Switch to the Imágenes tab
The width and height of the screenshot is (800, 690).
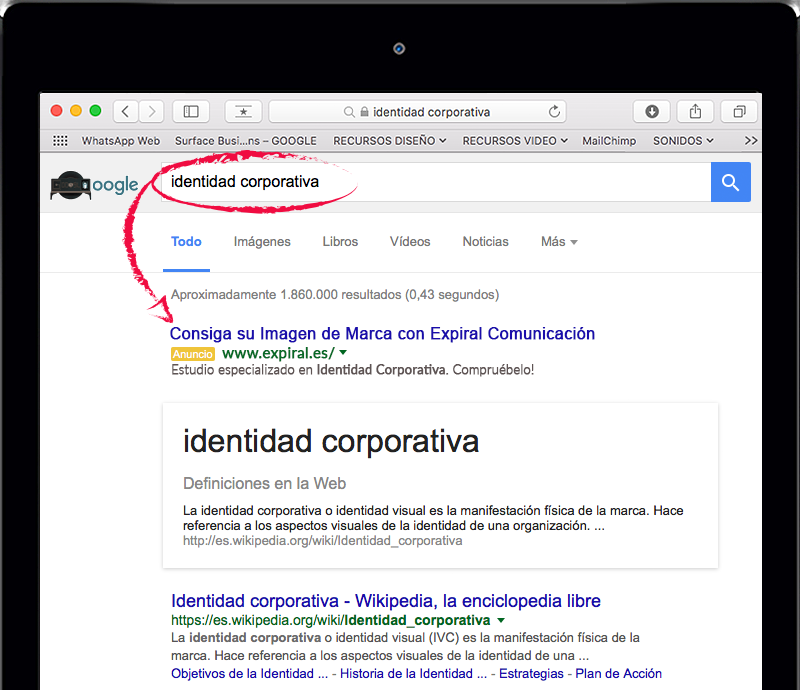[262, 242]
